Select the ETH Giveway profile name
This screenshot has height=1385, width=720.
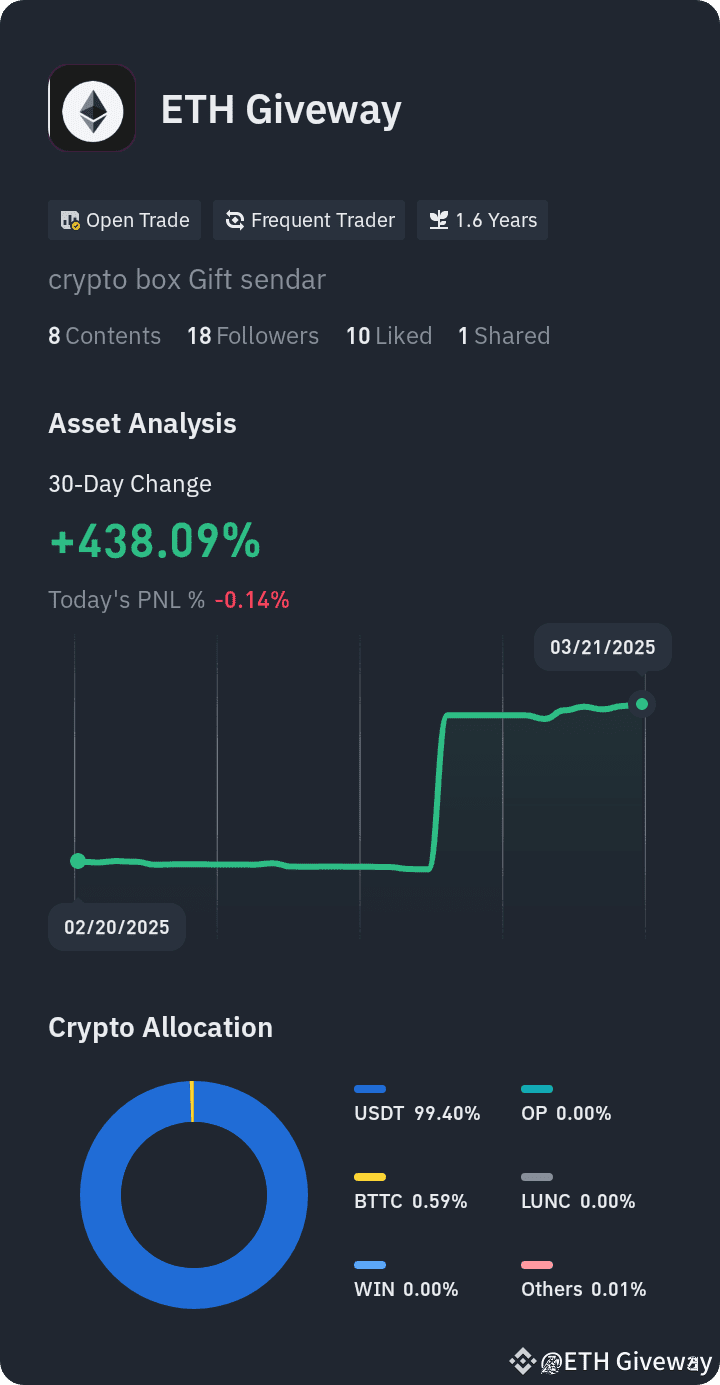coord(281,109)
